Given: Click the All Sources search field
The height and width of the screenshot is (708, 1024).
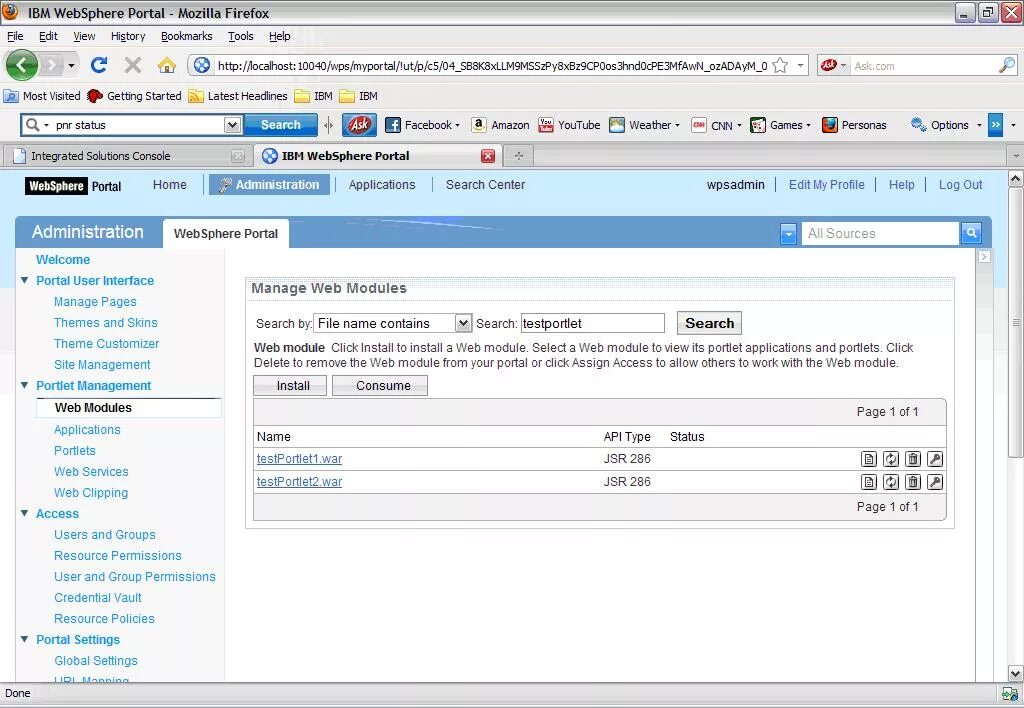Looking at the screenshot, I should [x=880, y=233].
